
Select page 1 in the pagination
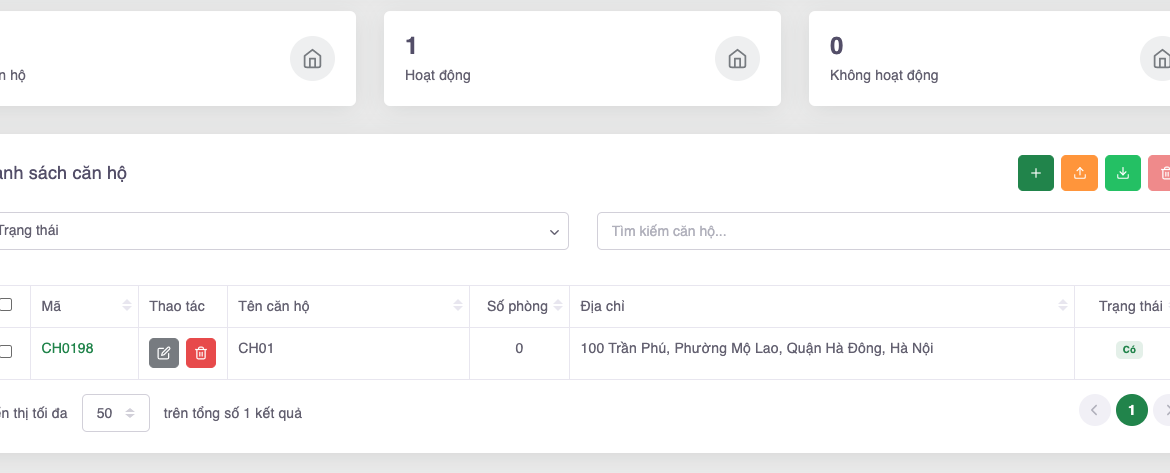[1131, 410]
